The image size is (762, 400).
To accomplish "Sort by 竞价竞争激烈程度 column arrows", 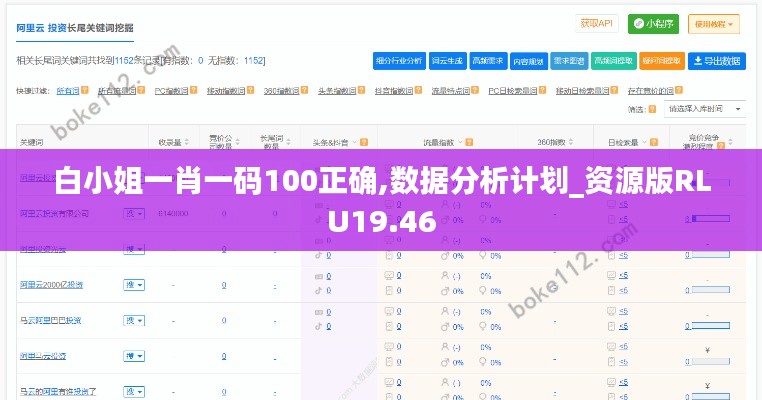I will coord(730,142).
